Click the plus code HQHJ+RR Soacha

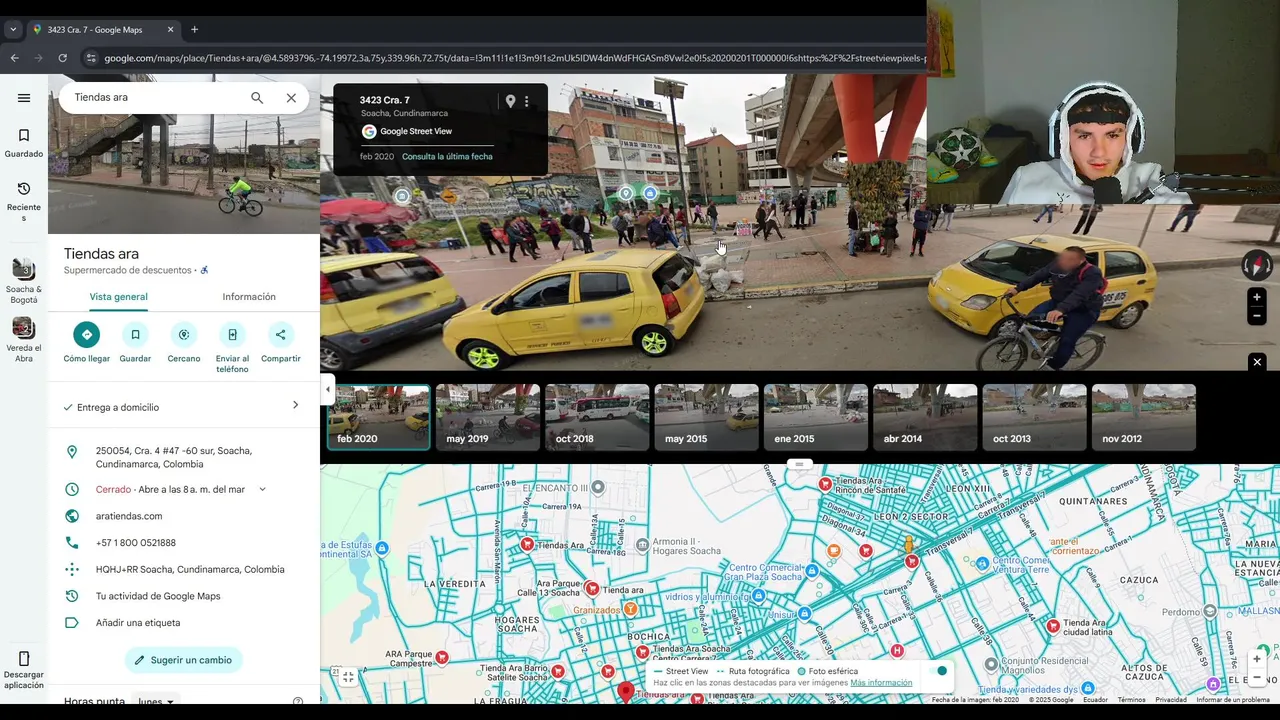[x=190, y=569]
